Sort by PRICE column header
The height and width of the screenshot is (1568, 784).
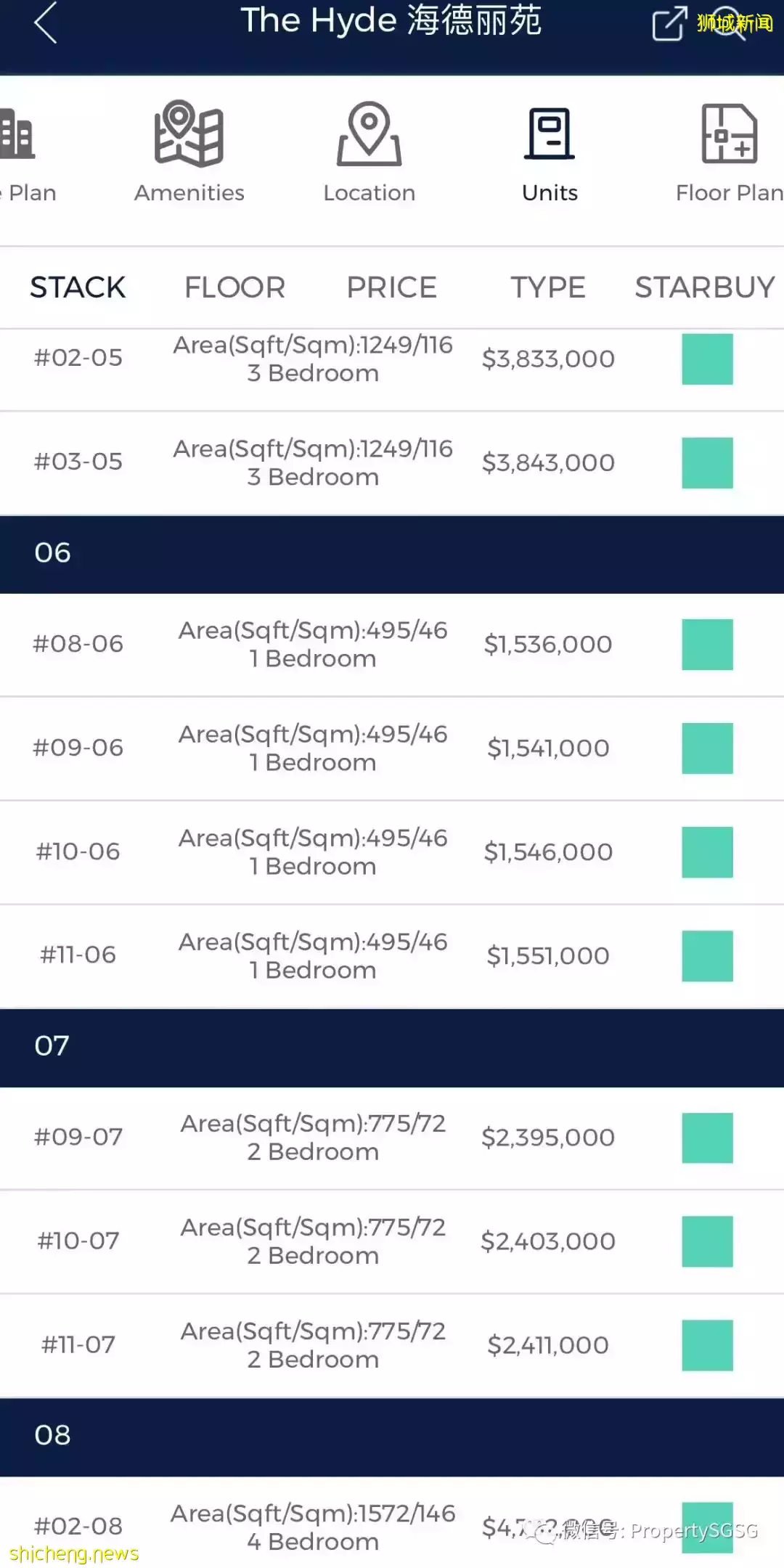(391, 287)
